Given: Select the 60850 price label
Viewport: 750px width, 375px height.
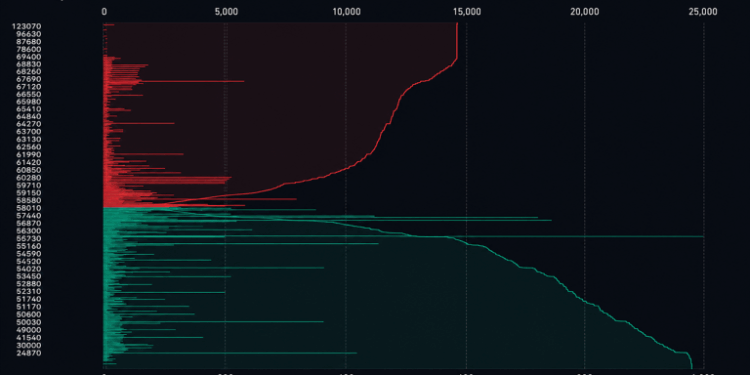Looking at the screenshot, I should (28, 170).
